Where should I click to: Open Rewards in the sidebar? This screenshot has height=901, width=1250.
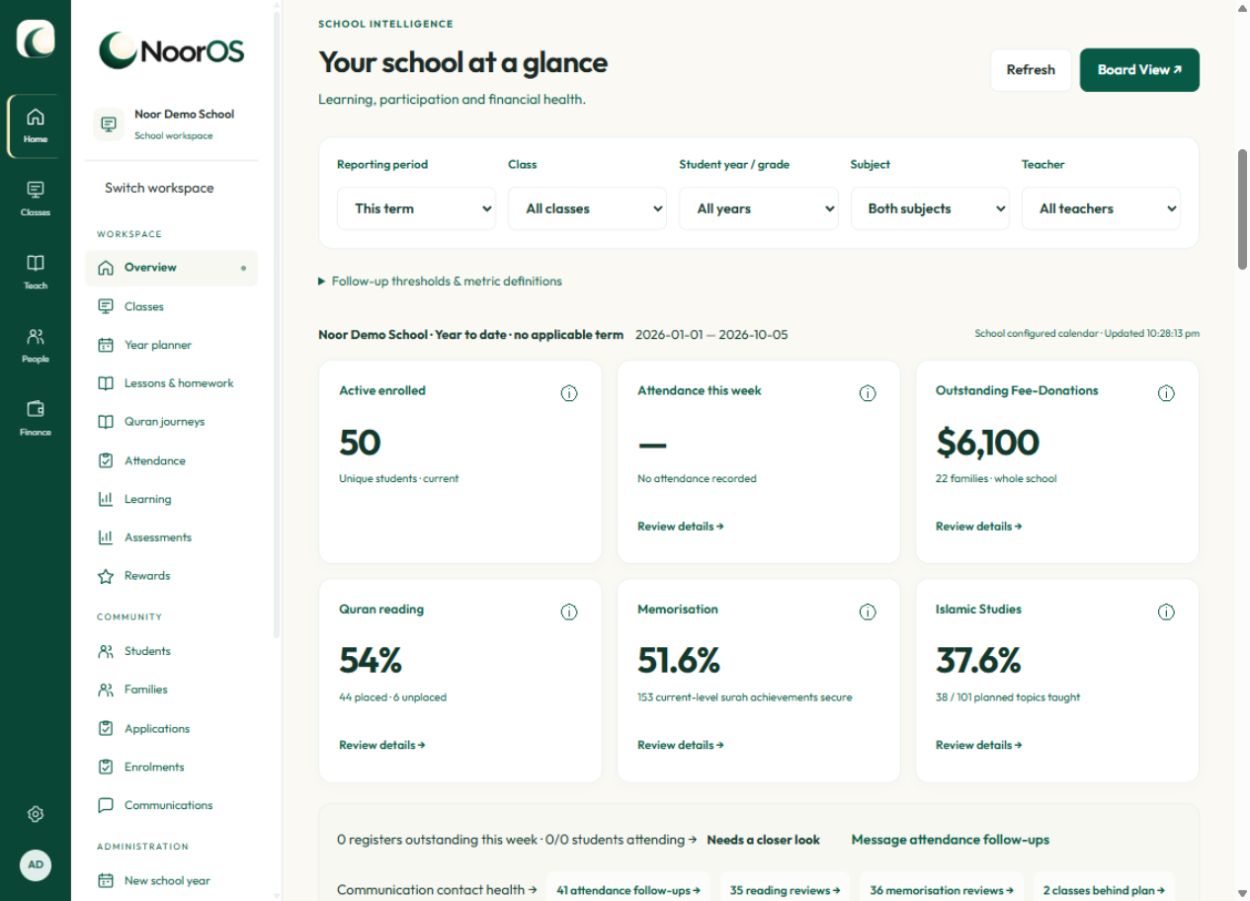(171, 576)
